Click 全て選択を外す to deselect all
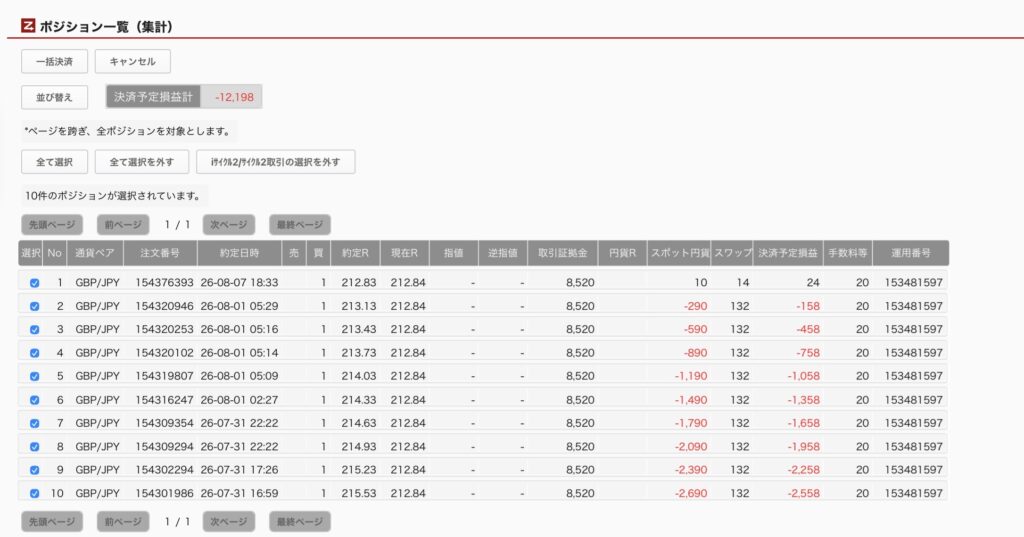The image size is (1024, 537). pos(142,162)
